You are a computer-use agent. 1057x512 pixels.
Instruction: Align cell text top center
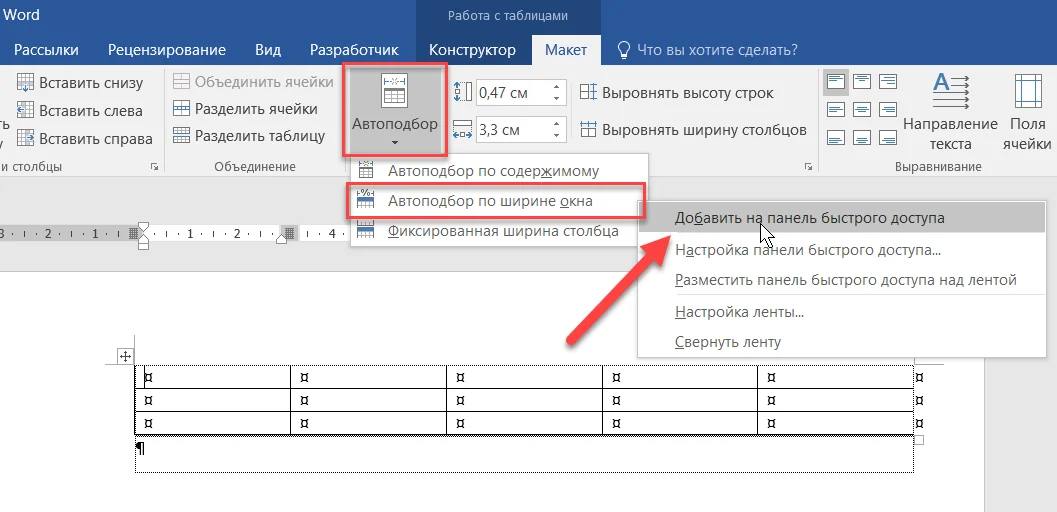tap(862, 82)
